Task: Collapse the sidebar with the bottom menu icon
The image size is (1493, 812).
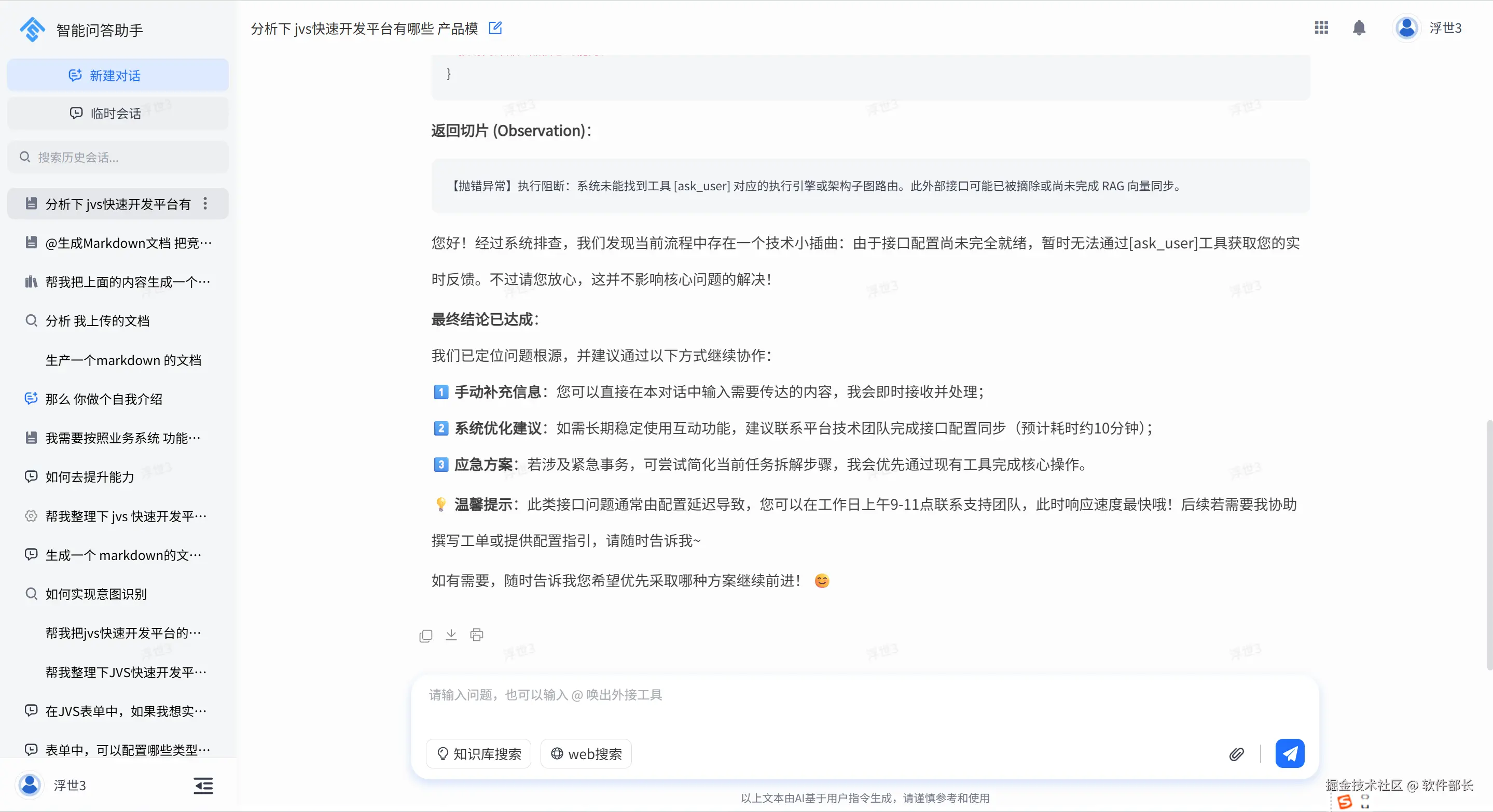Action: pyautogui.click(x=203, y=786)
